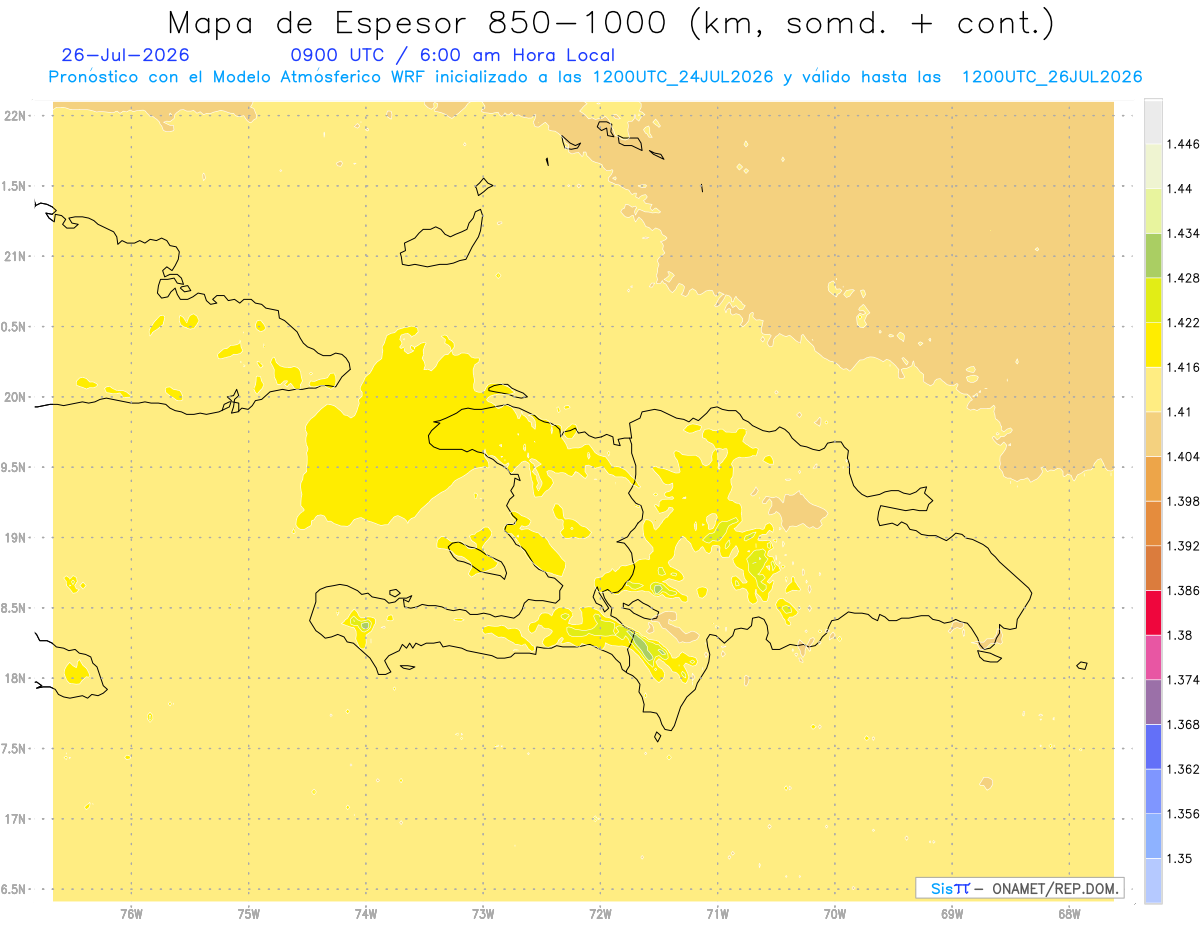
Task: Click the legend value '1.386'
Action: click(1183, 591)
